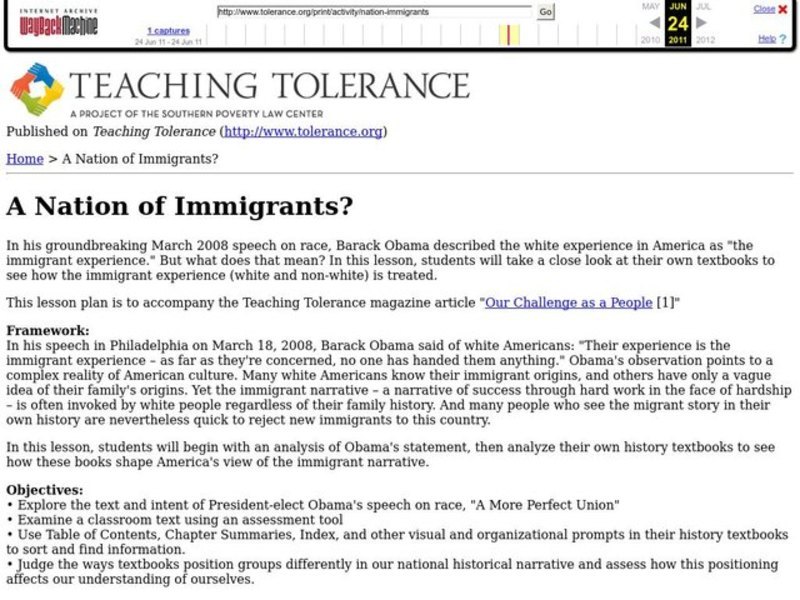Image resolution: width=800 pixels, height=600 pixels.
Task: Select the 2012 year label on the timeline
Action: [x=703, y=38]
